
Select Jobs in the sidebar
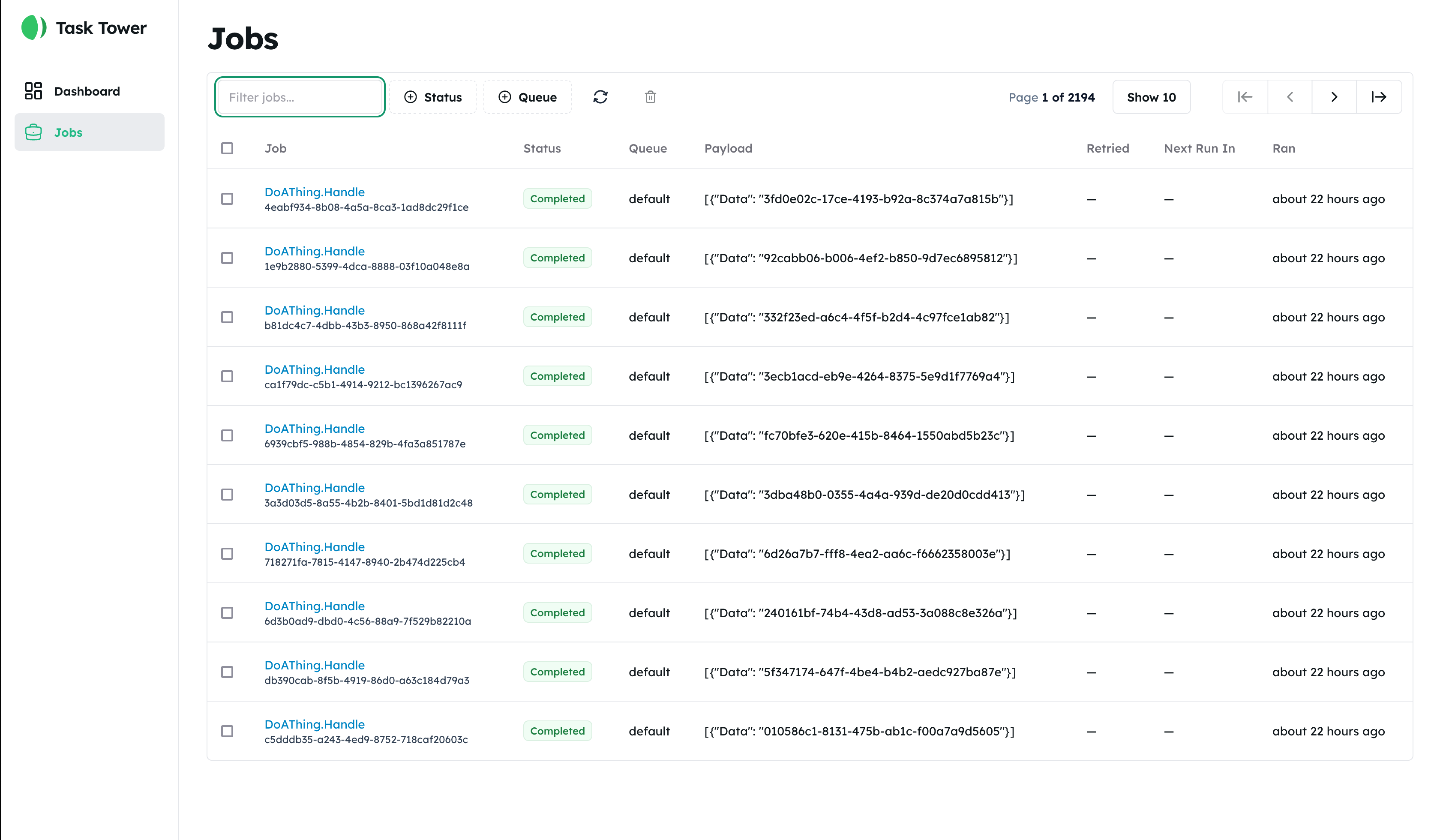(69, 132)
